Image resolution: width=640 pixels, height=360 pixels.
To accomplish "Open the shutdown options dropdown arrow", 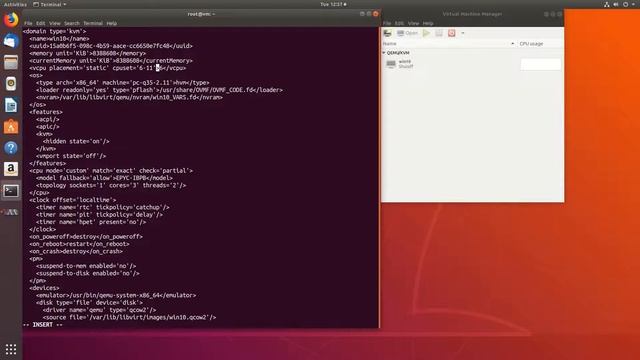I will click(463, 33).
